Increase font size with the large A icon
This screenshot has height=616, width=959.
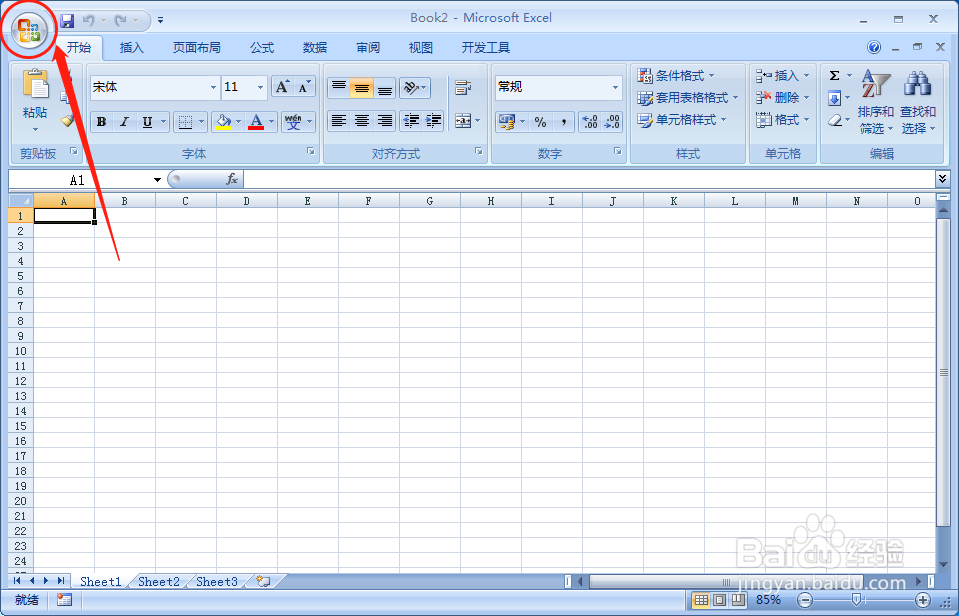[282, 87]
